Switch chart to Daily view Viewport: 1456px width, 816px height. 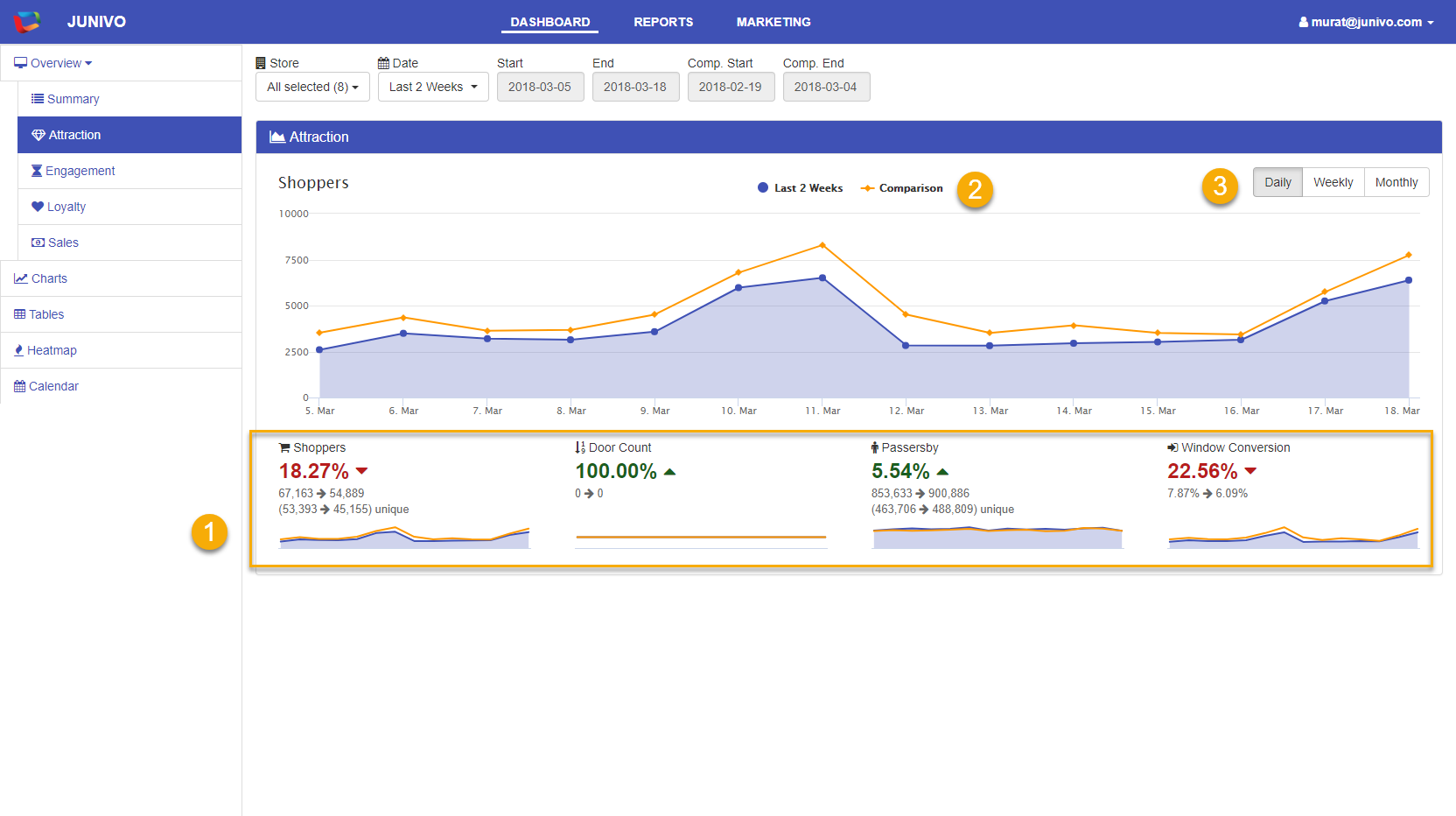pyautogui.click(x=1277, y=182)
